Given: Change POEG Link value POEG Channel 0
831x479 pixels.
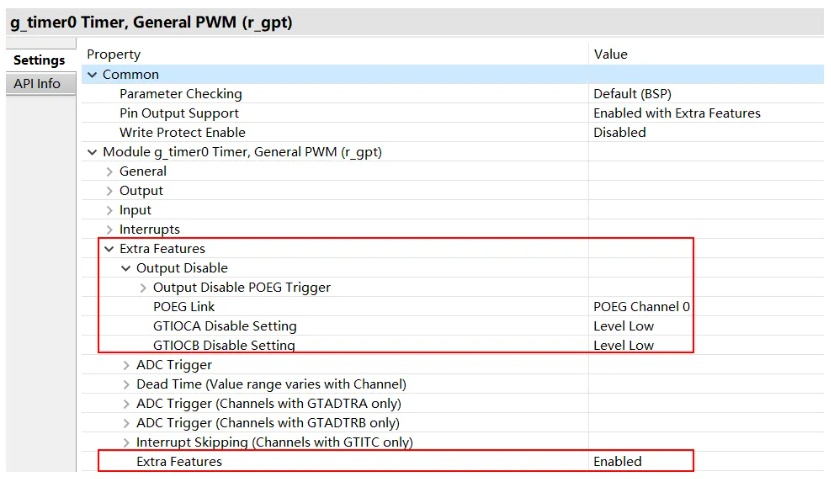Looking at the screenshot, I should point(641,307).
